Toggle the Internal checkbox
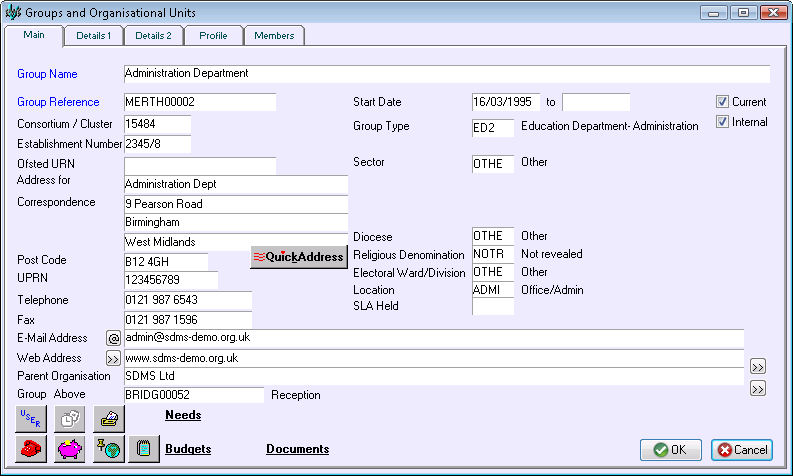Screen dimensions: 793x476 click(722, 122)
